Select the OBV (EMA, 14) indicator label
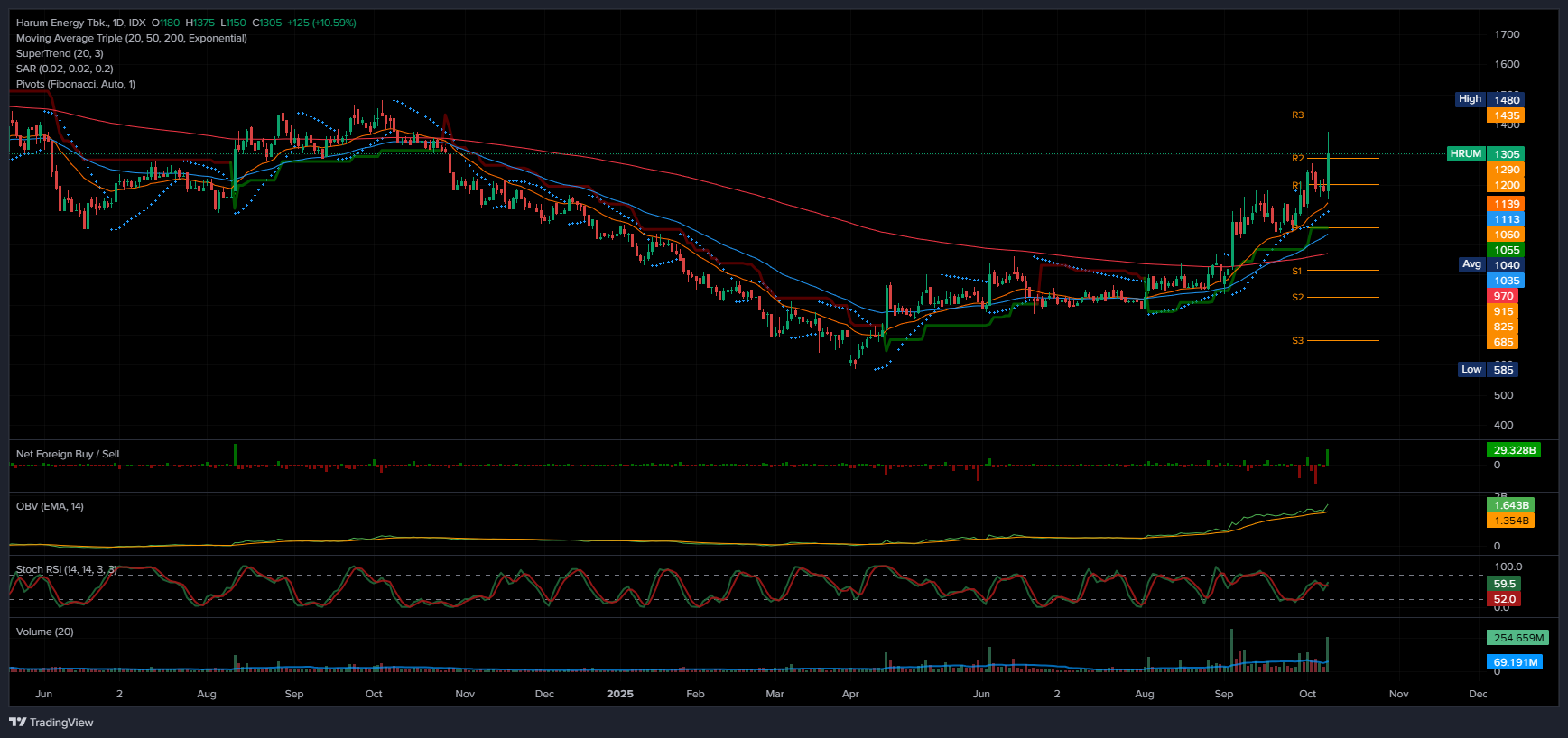This screenshot has height=738, width=1568. pos(50,506)
